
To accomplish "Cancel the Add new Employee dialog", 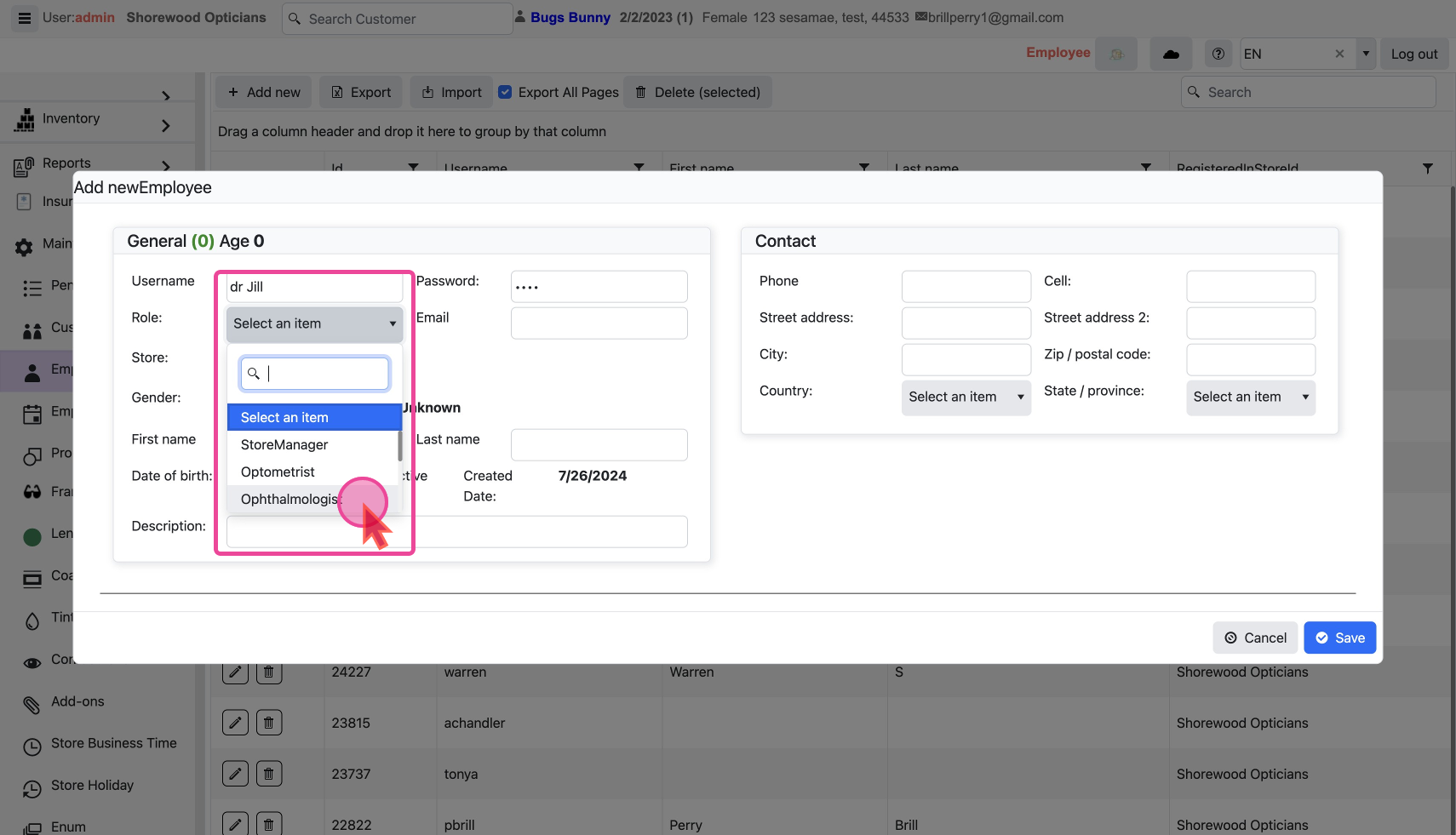I will [1255, 638].
